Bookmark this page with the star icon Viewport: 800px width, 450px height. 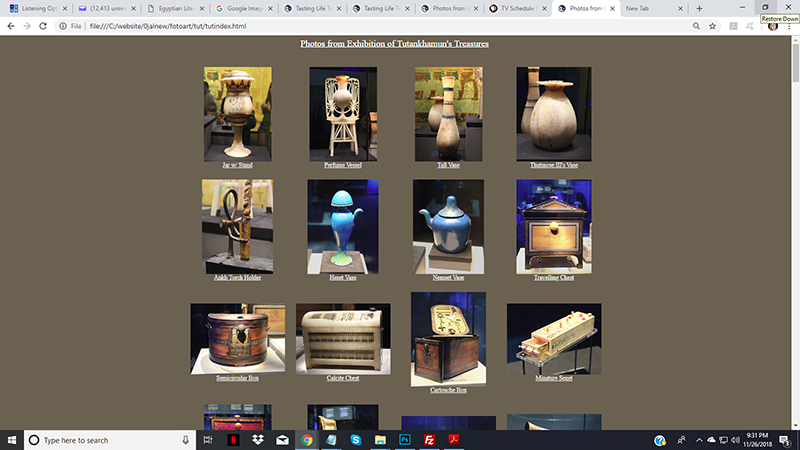(x=711, y=26)
